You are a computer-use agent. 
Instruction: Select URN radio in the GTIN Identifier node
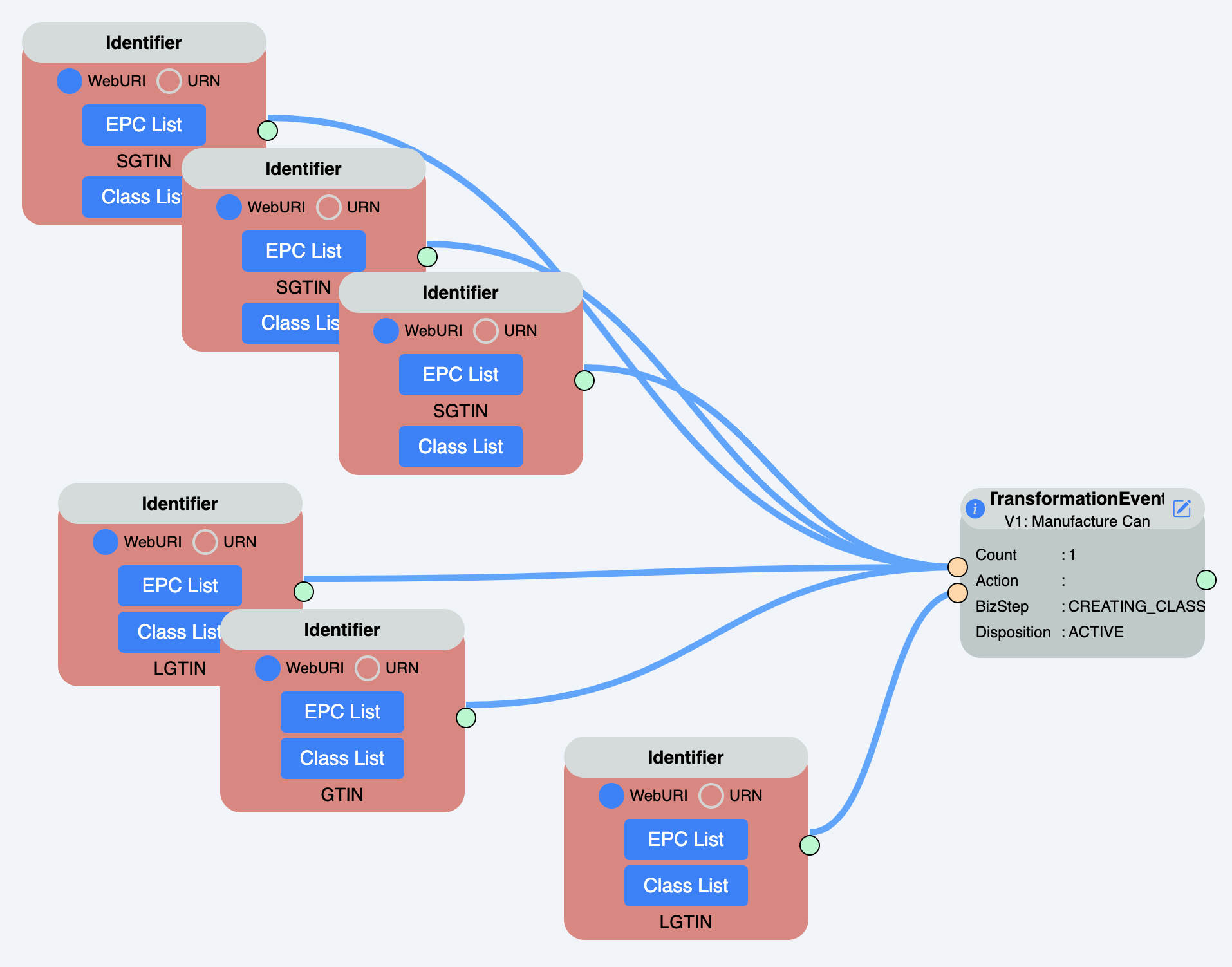(x=368, y=668)
